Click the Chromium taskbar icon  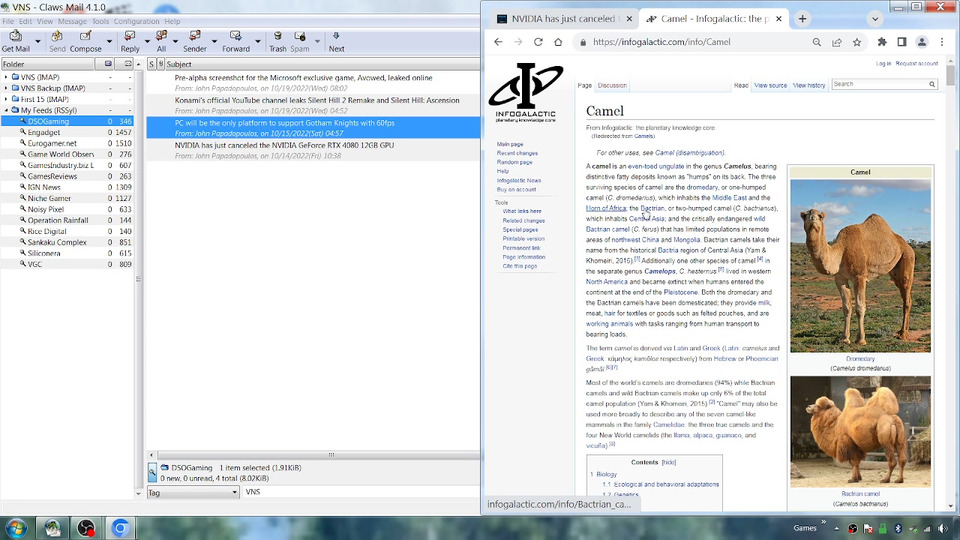pyautogui.click(x=120, y=528)
